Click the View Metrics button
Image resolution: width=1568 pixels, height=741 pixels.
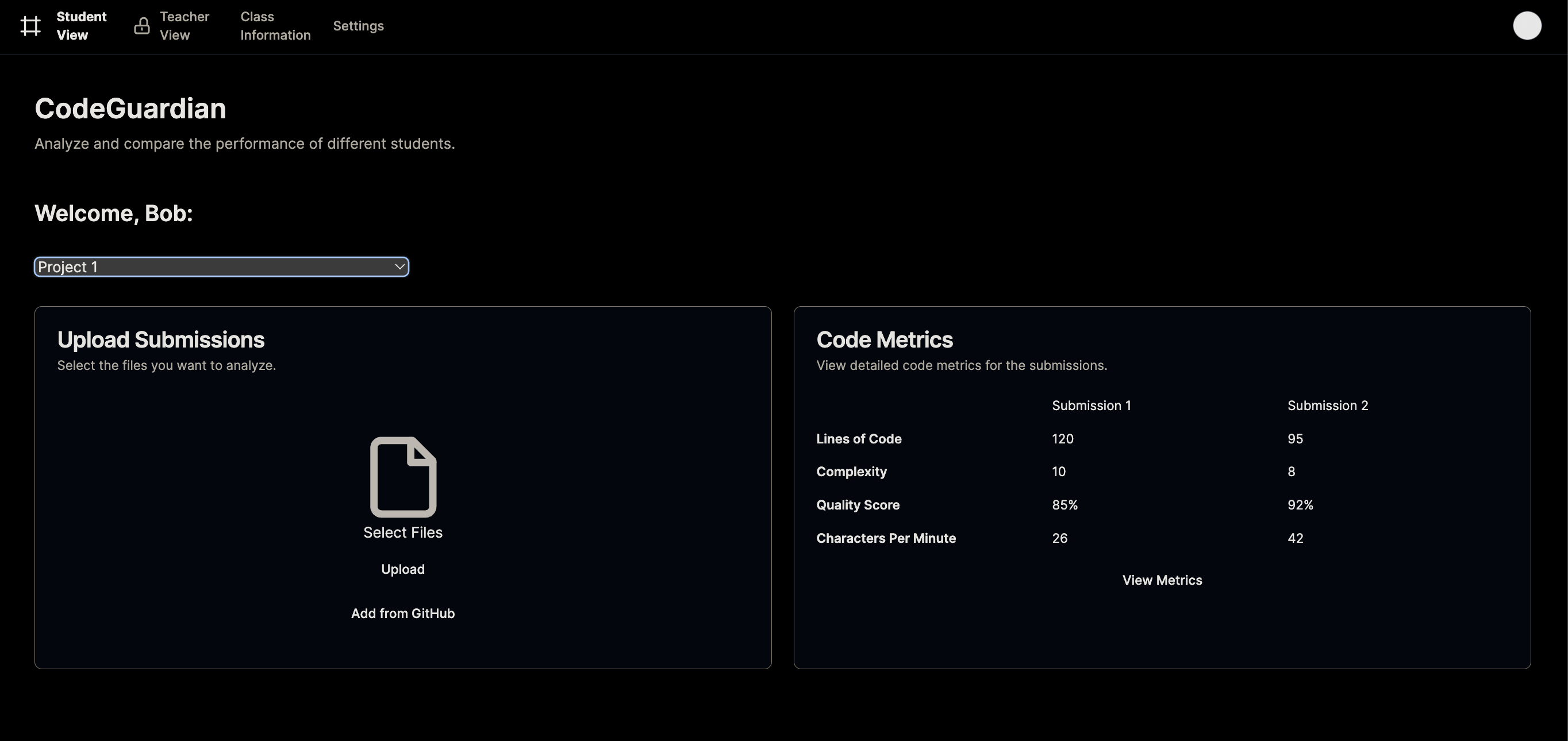click(1162, 580)
